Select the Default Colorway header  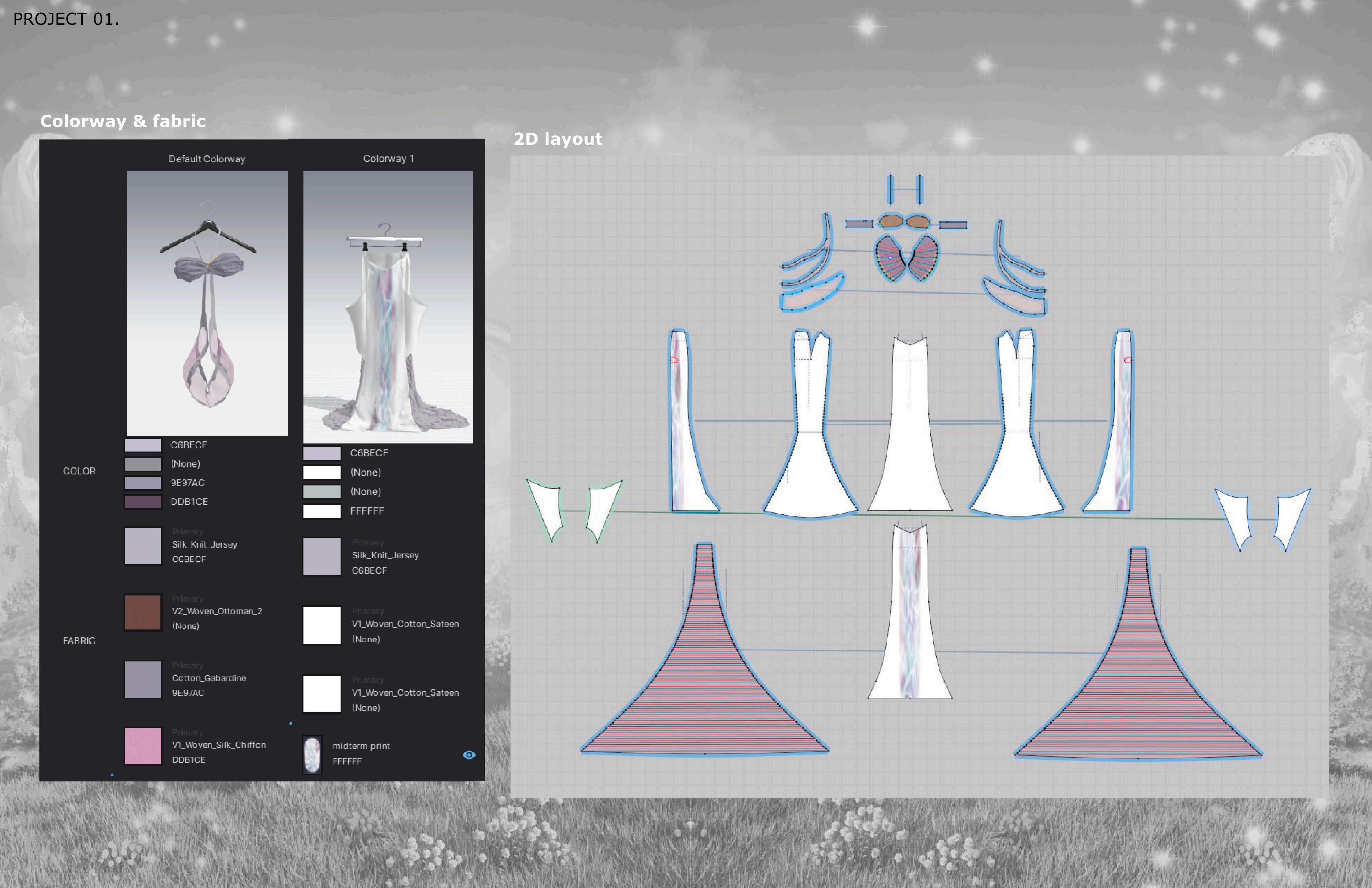pos(206,158)
